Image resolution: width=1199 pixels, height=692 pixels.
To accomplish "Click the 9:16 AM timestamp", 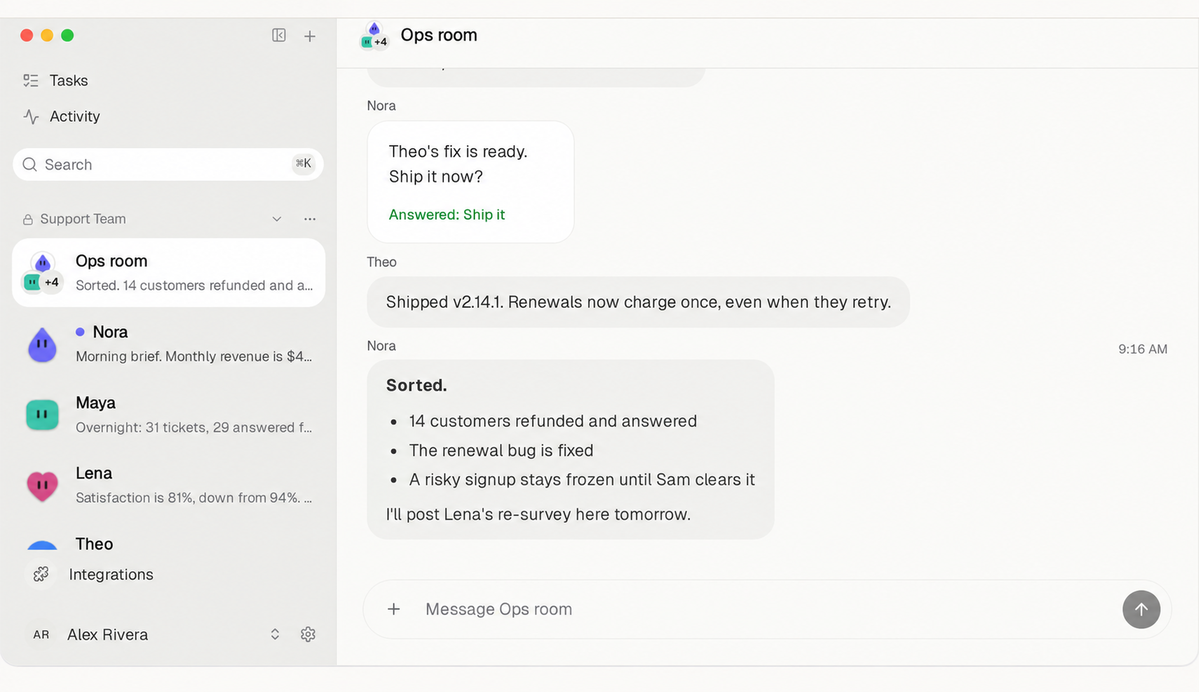I will click(x=1142, y=349).
